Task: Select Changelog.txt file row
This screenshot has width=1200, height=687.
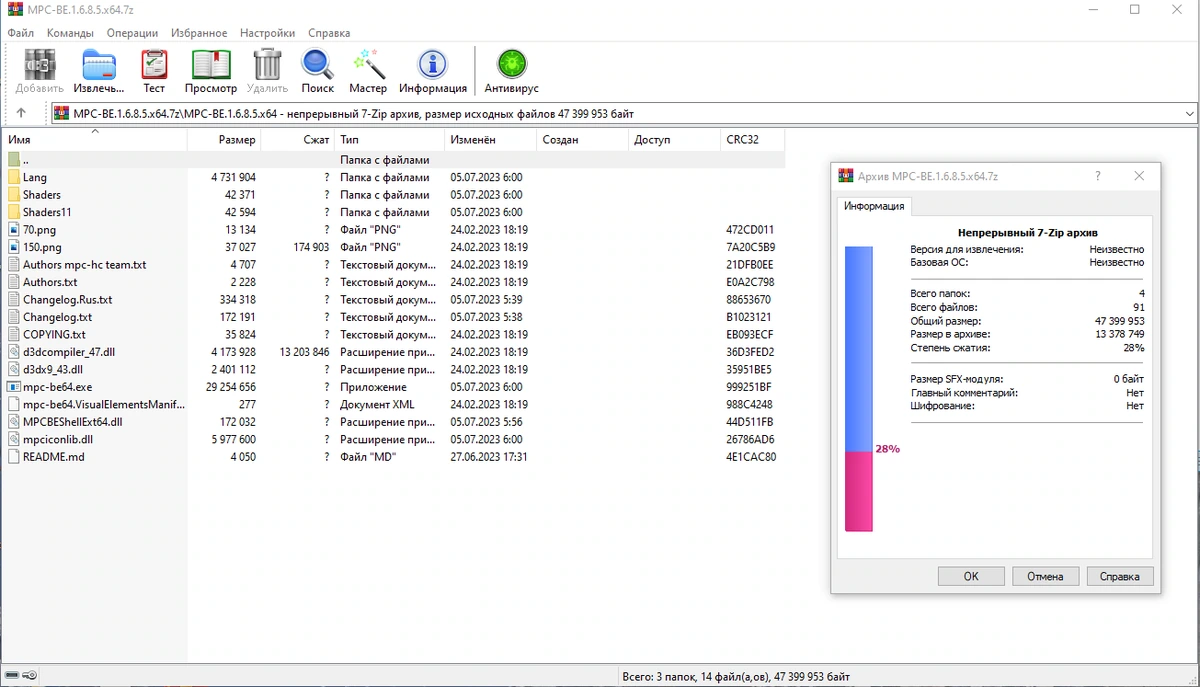Action: [393, 317]
